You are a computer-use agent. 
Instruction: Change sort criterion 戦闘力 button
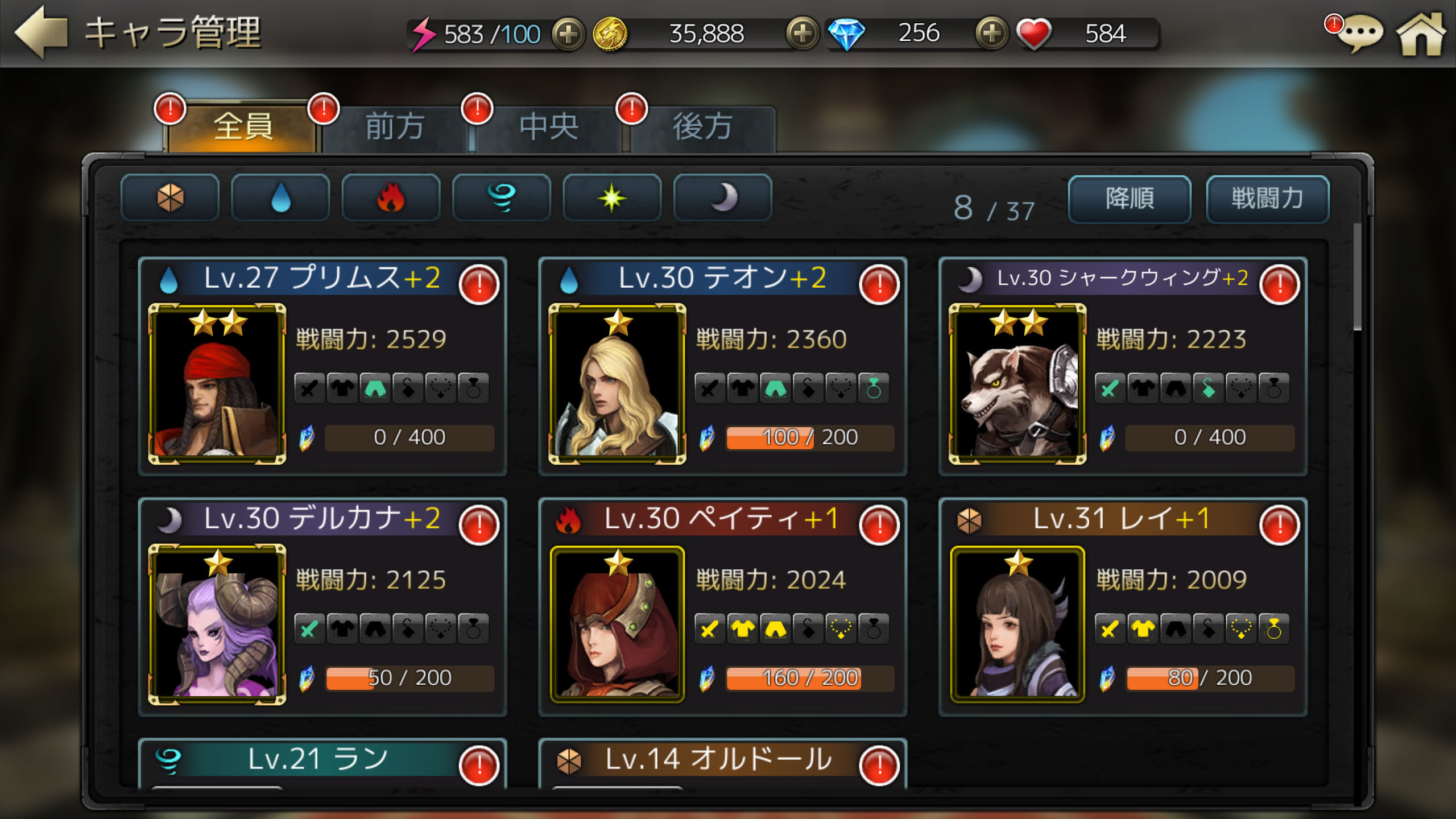click(x=1267, y=199)
